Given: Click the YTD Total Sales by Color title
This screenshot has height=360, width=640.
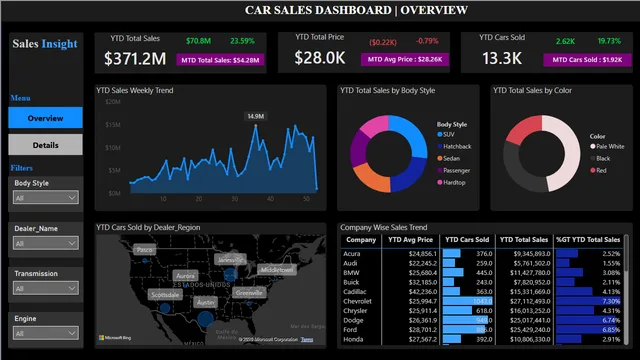Looking at the screenshot, I should 532,90.
